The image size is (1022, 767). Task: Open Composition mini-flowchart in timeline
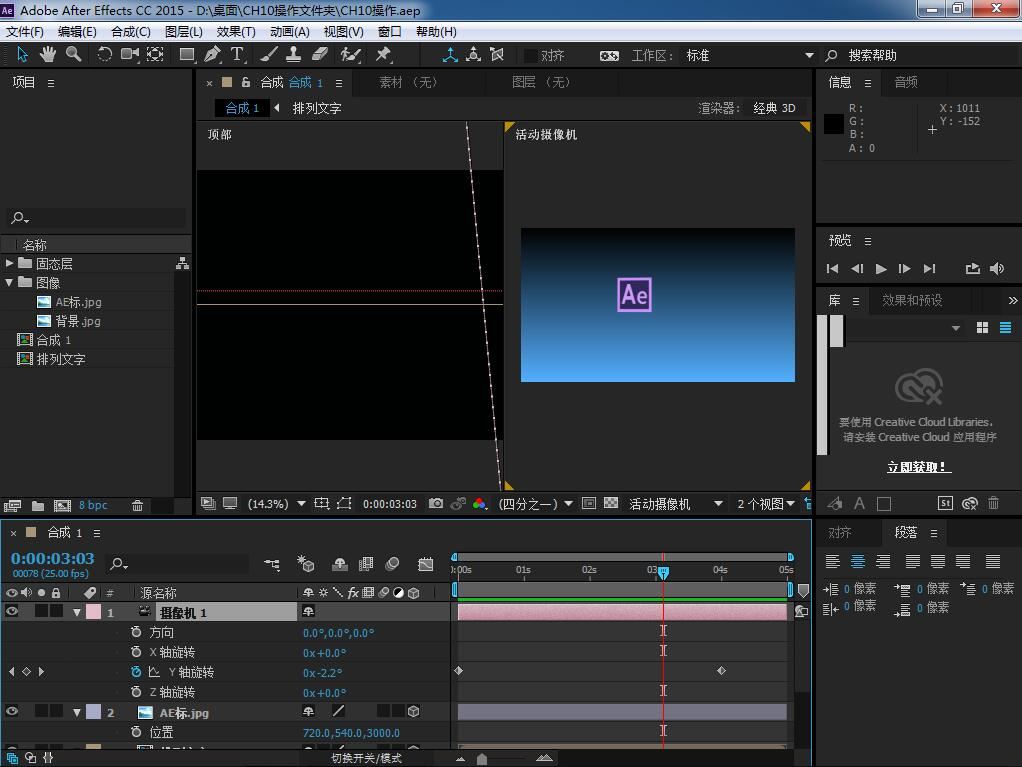[x=272, y=564]
